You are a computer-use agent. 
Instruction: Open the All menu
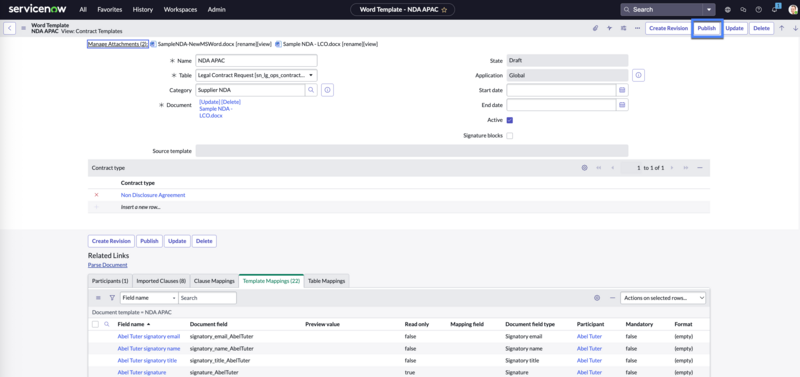[x=83, y=10]
